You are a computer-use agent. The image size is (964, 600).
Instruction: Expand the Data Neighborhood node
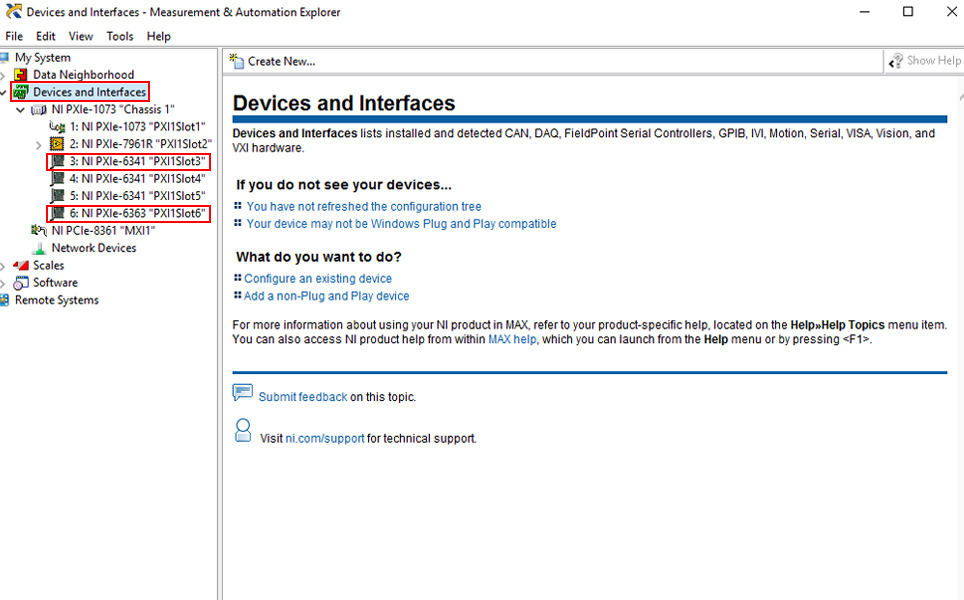click(4, 76)
